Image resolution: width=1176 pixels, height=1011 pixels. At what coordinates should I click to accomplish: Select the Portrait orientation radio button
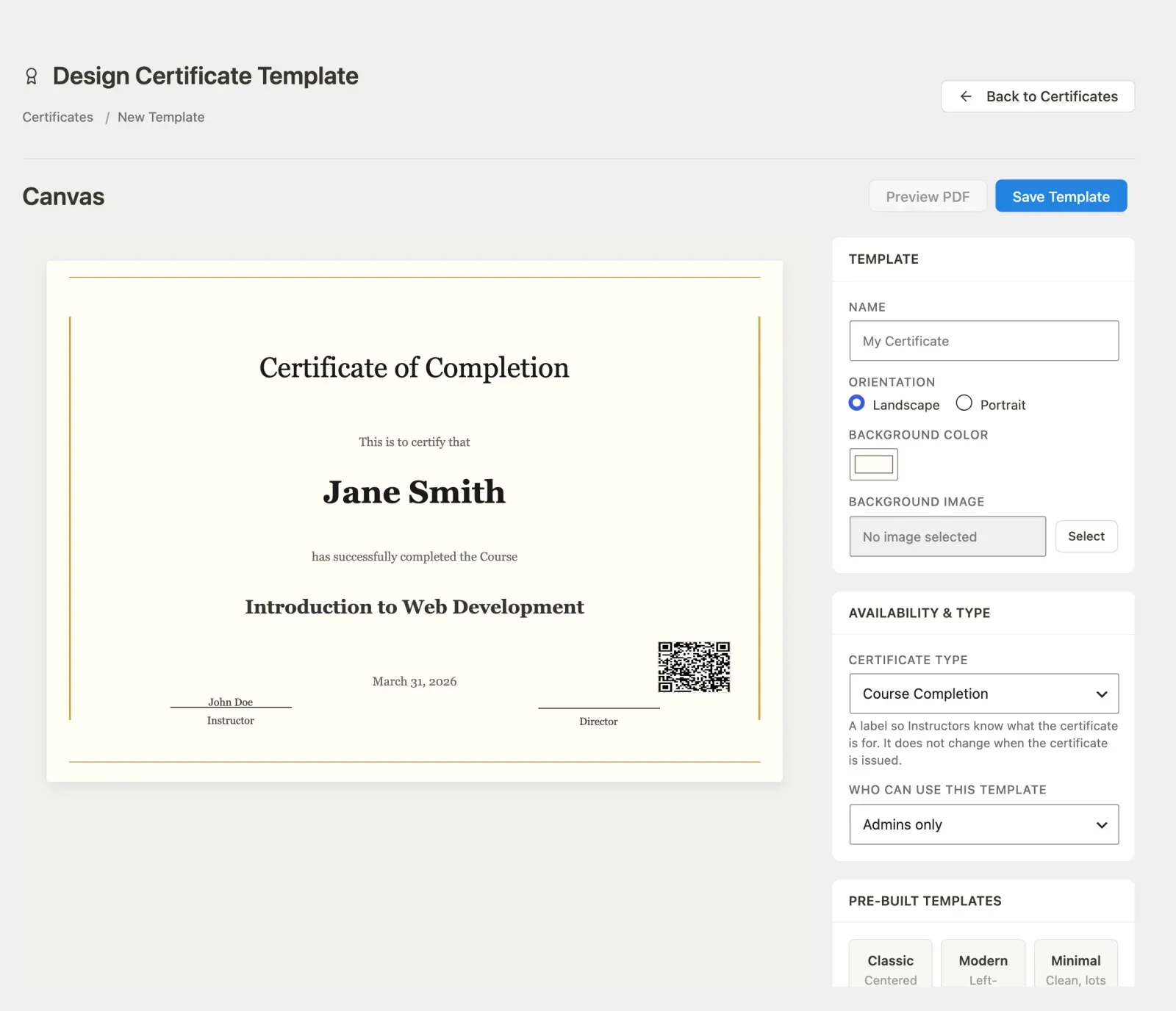tap(964, 403)
